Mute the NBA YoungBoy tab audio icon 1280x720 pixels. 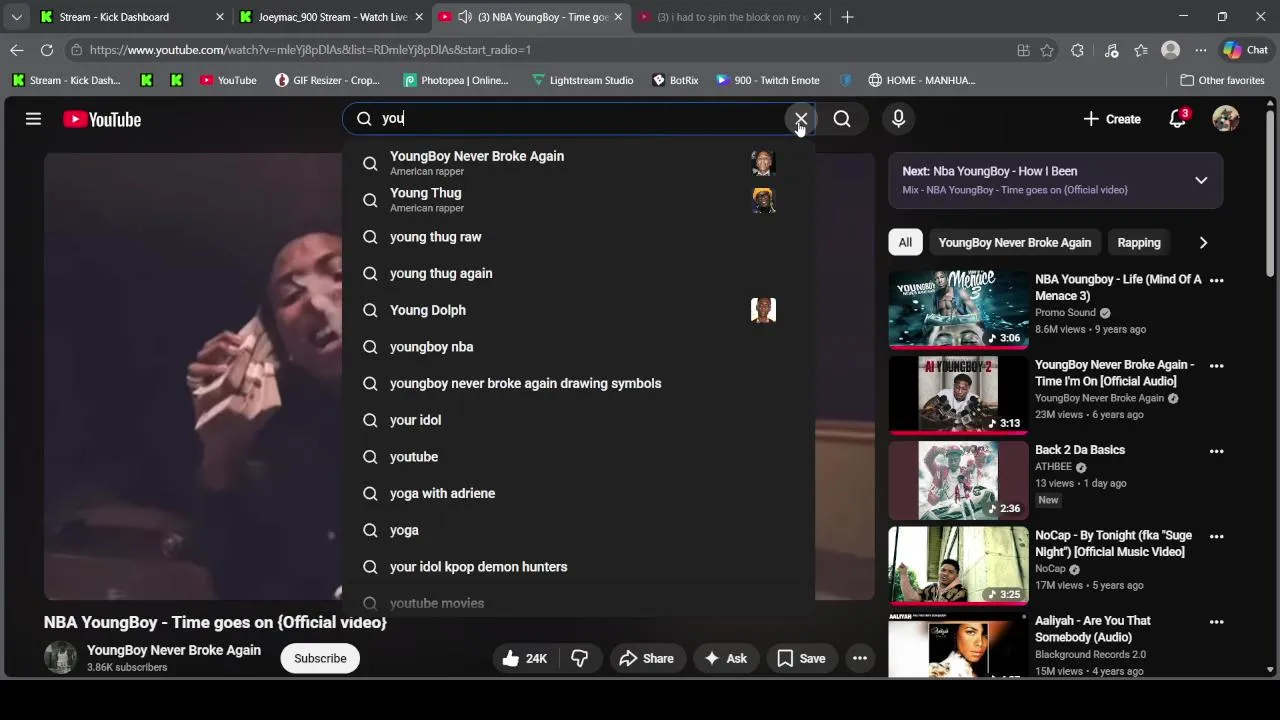tap(465, 17)
